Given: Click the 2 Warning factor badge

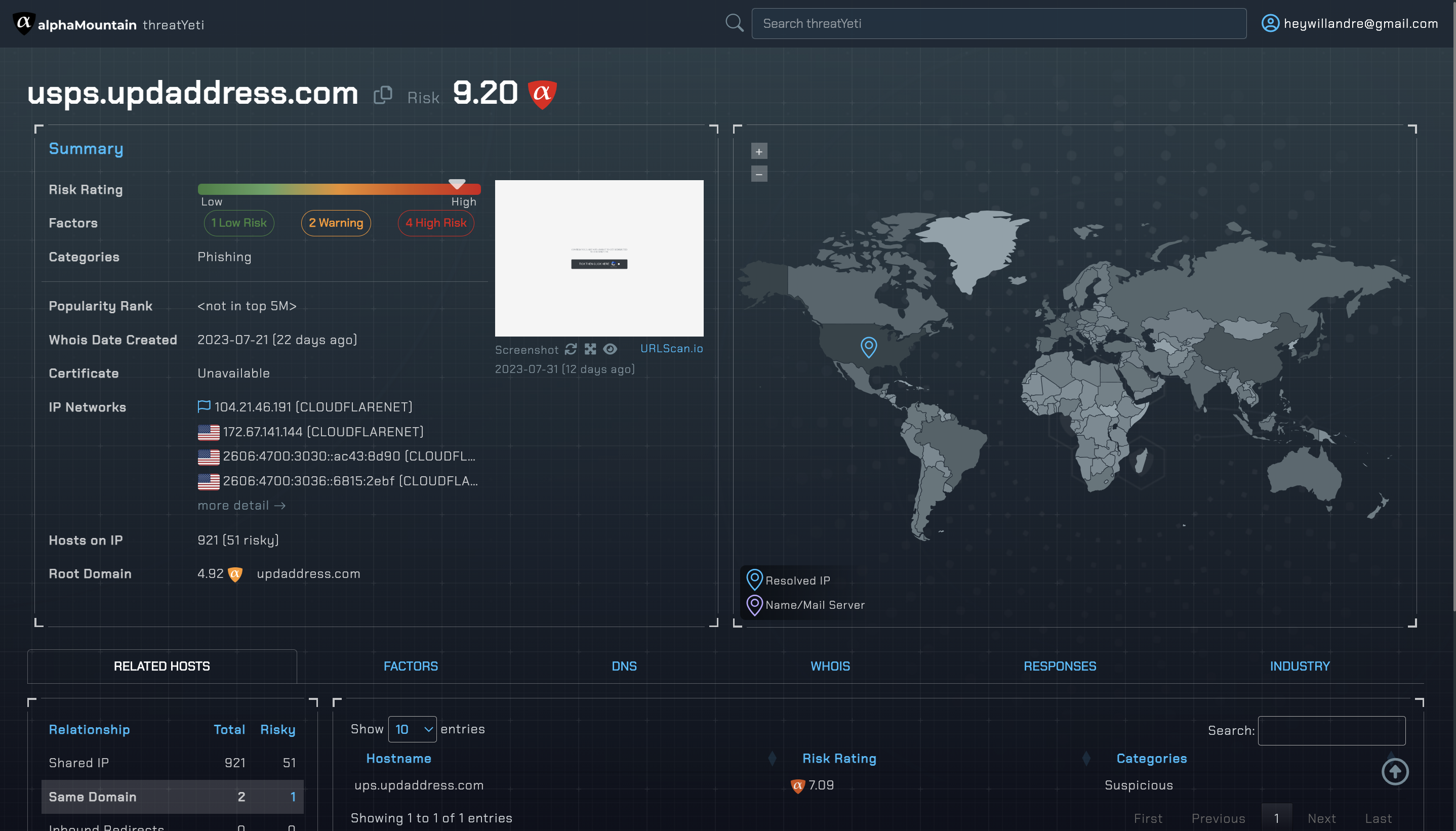Looking at the screenshot, I should [x=336, y=223].
